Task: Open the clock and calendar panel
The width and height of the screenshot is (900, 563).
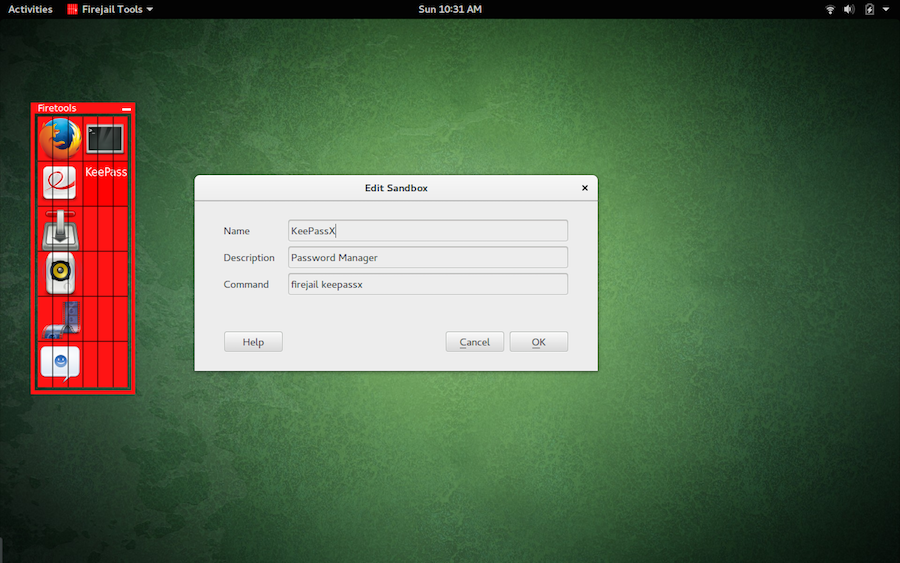Action: (450, 9)
